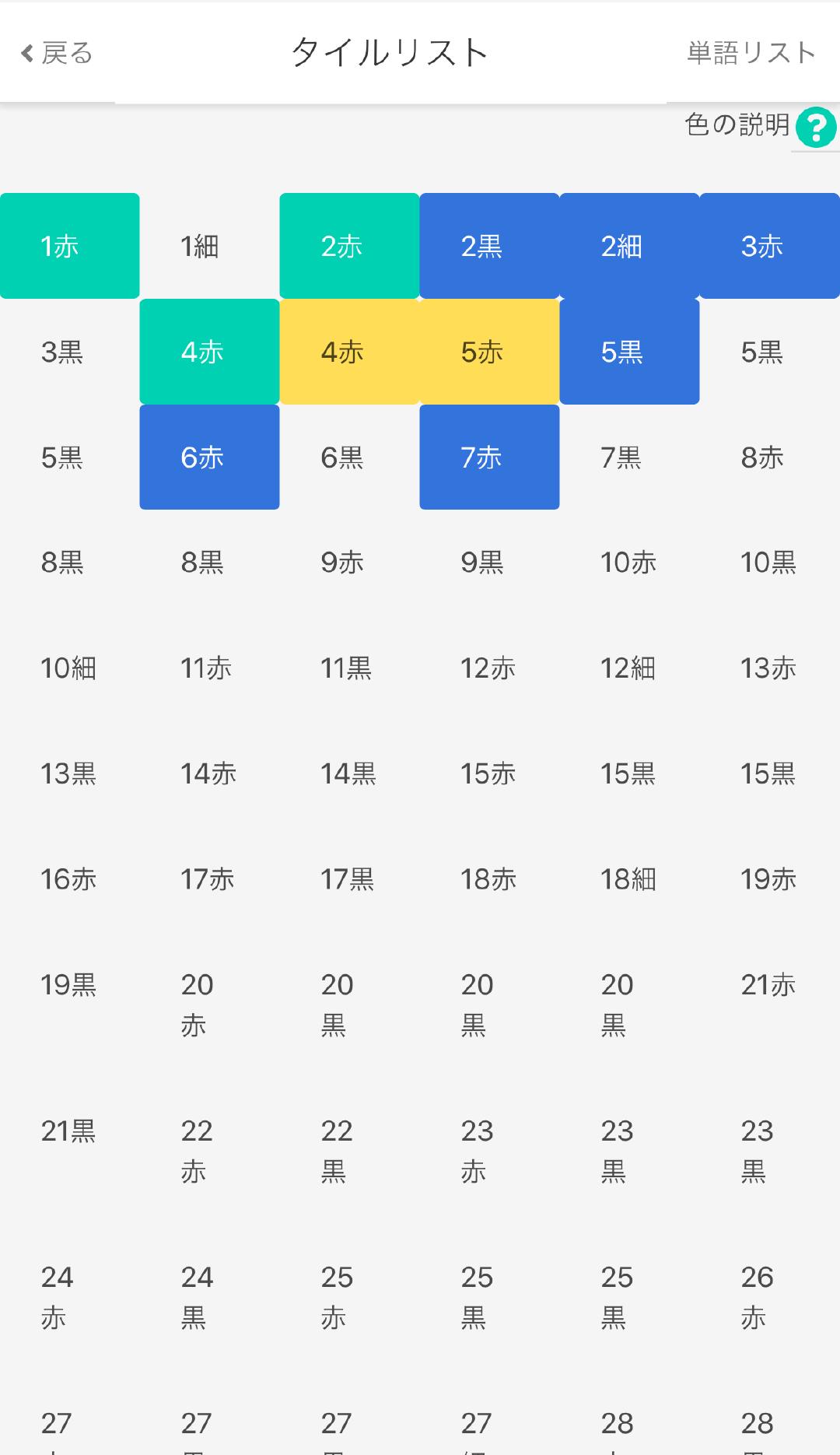The width and height of the screenshot is (840, 1455).
Task: Select the green 1赤 tile
Action: (x=70, y=246)
